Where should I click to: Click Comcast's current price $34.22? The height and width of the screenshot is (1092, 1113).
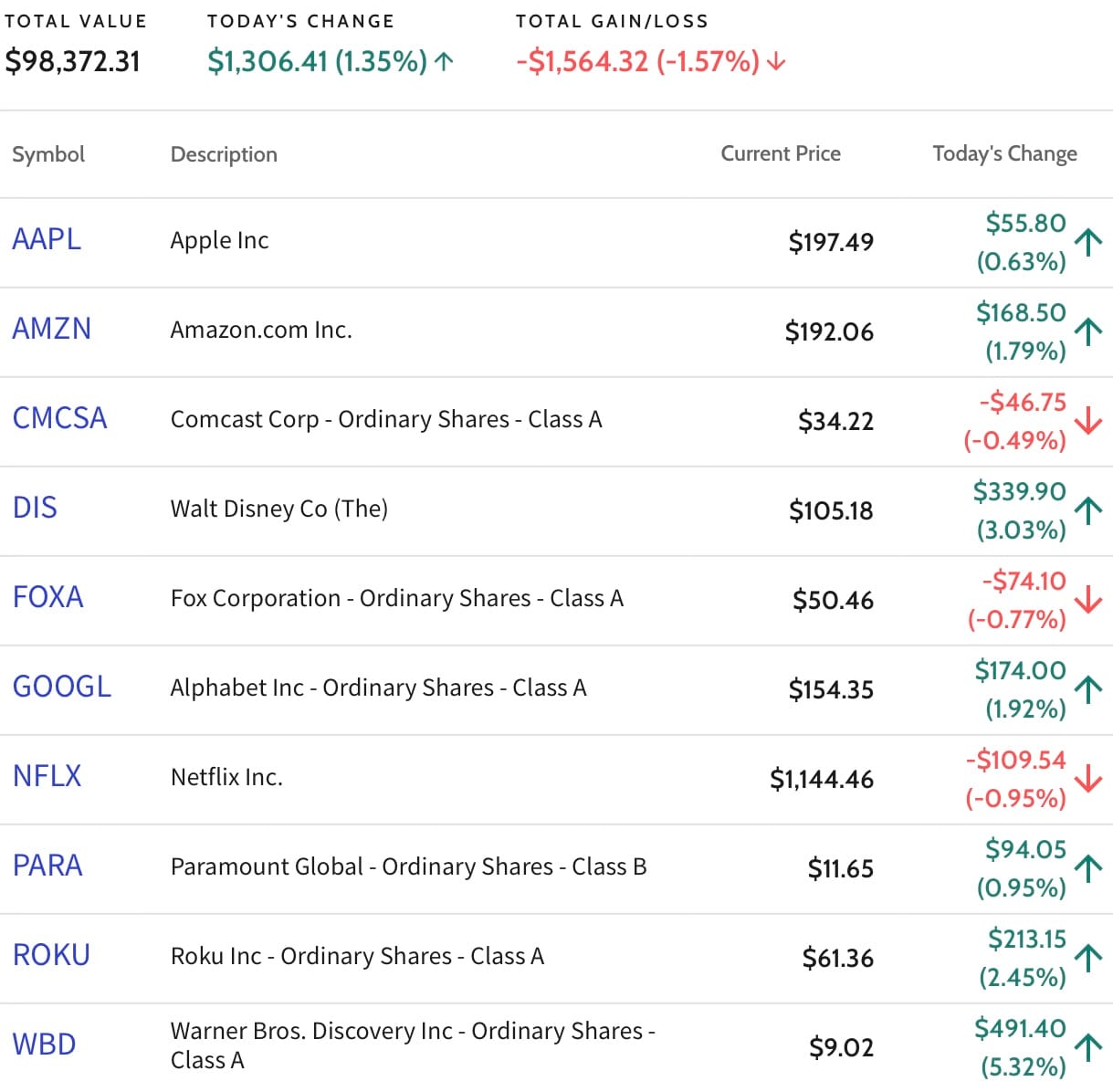tap(835, 421)
